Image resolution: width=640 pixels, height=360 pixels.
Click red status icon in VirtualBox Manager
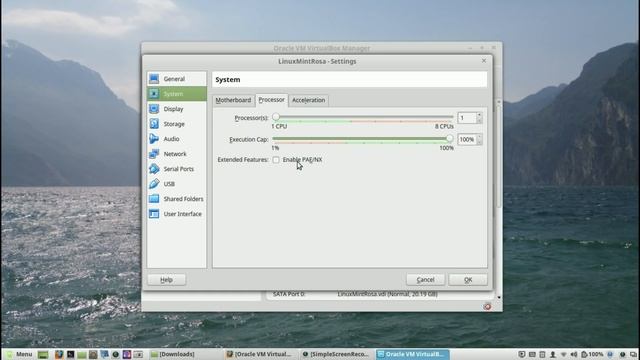pyautogui.click(x=487, y=307)
